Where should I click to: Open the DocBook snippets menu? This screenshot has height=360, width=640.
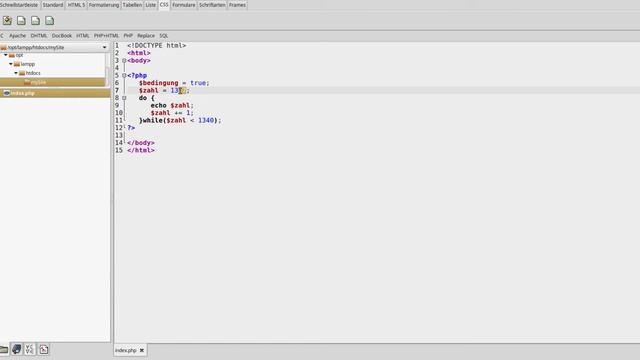tap(62, 36)
